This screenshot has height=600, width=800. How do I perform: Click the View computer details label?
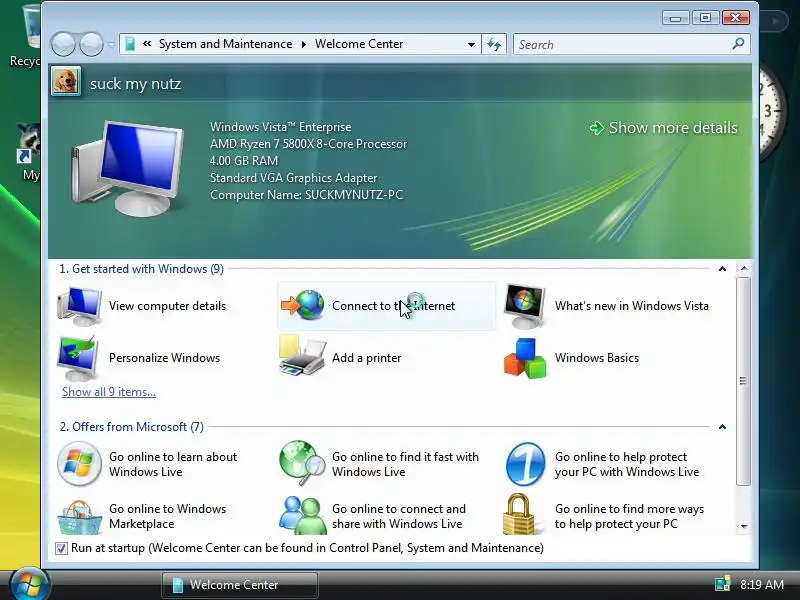167,306
